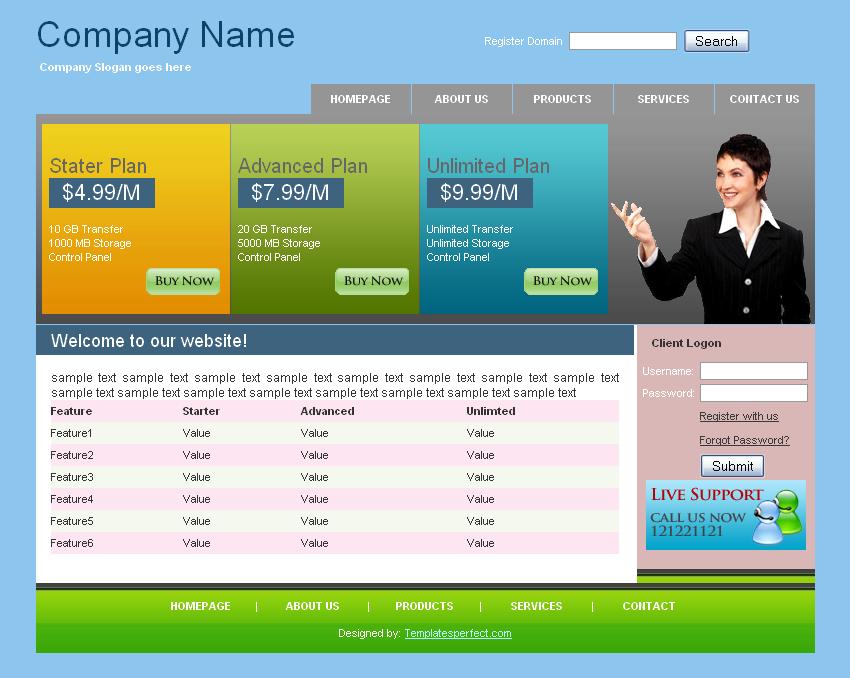Select SERVICES in top navigation

coord(663,99)
